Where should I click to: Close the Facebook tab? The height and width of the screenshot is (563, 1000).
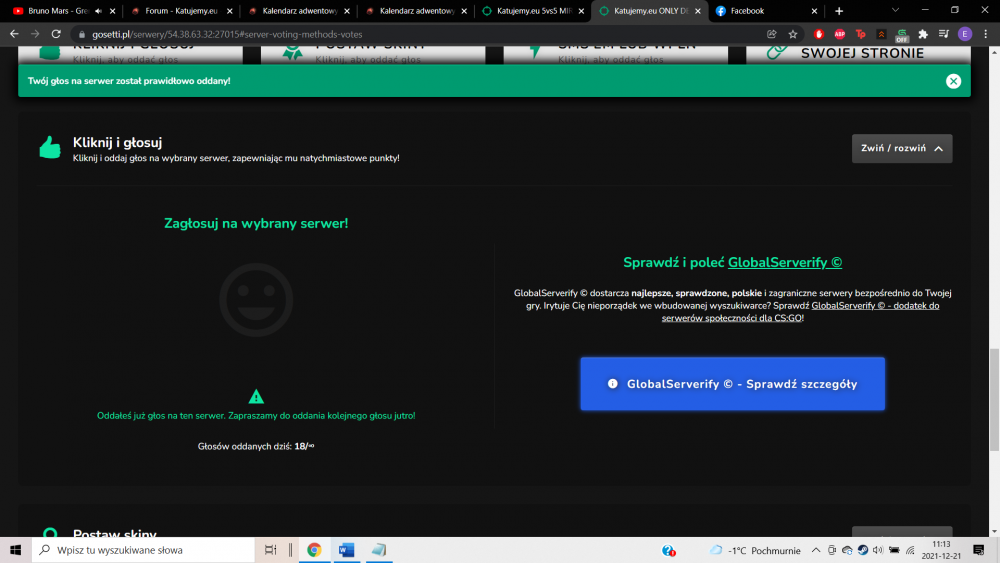click(814, 11)
